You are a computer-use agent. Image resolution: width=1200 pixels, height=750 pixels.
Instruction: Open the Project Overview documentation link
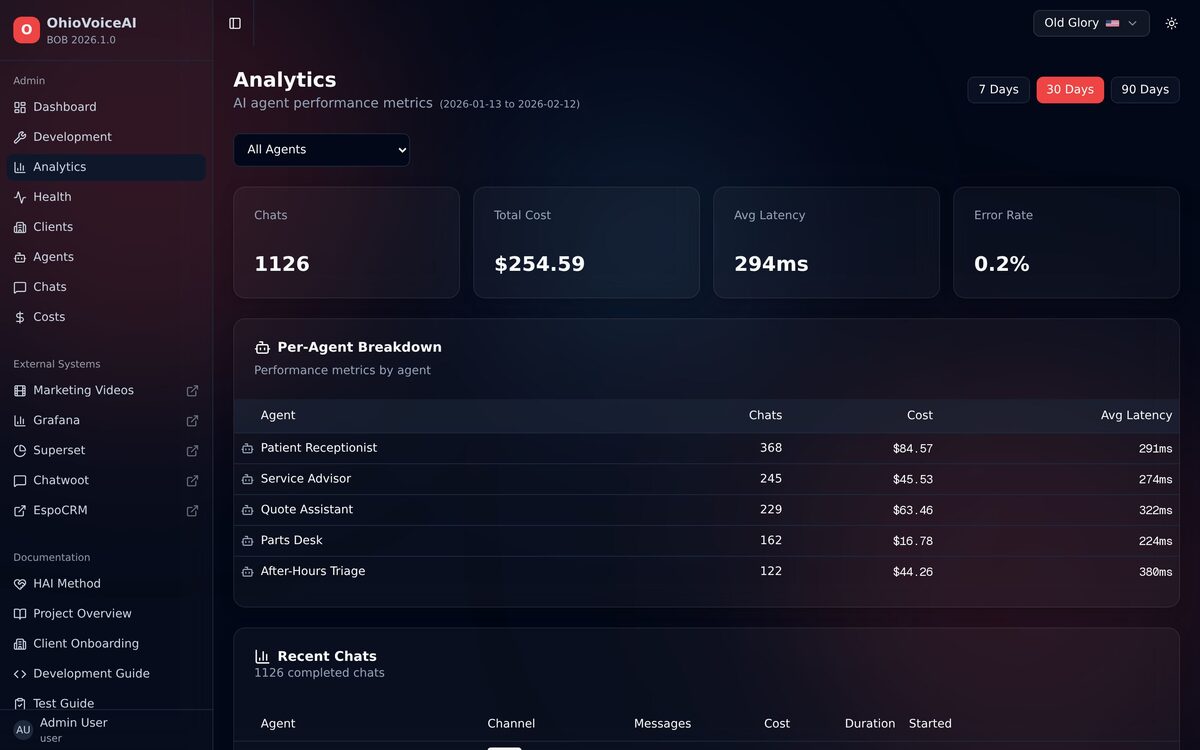(x=82, y=614)
